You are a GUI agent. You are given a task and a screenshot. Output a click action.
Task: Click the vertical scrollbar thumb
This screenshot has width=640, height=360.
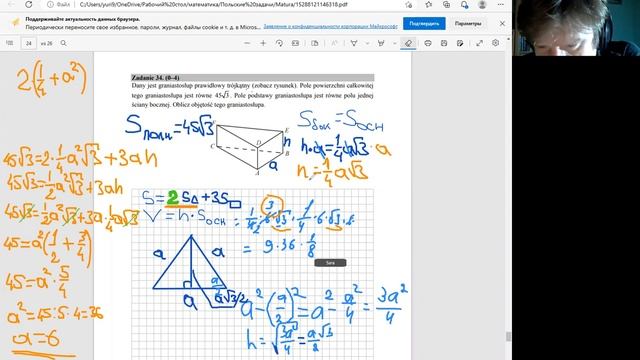508,336
